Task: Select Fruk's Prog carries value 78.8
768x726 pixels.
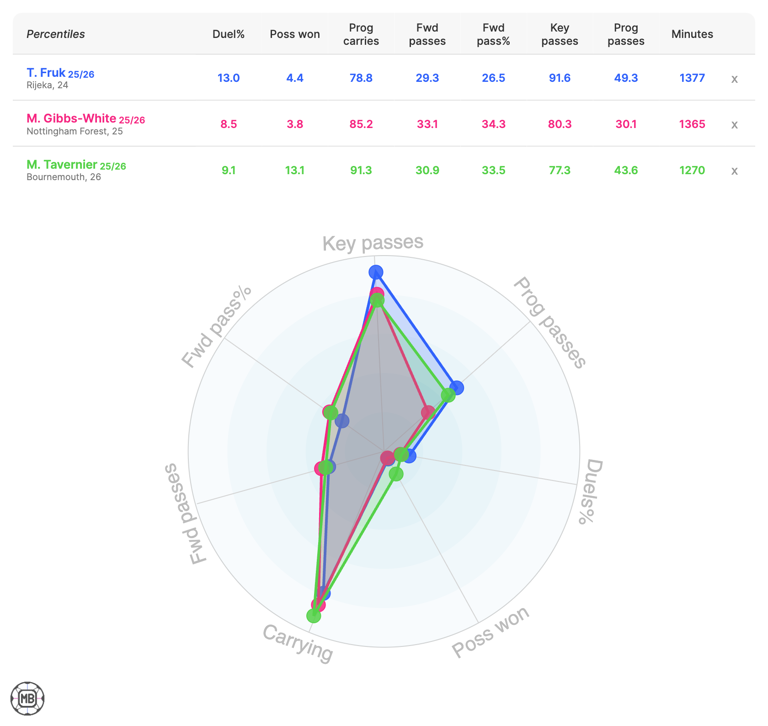Action: 361,78
